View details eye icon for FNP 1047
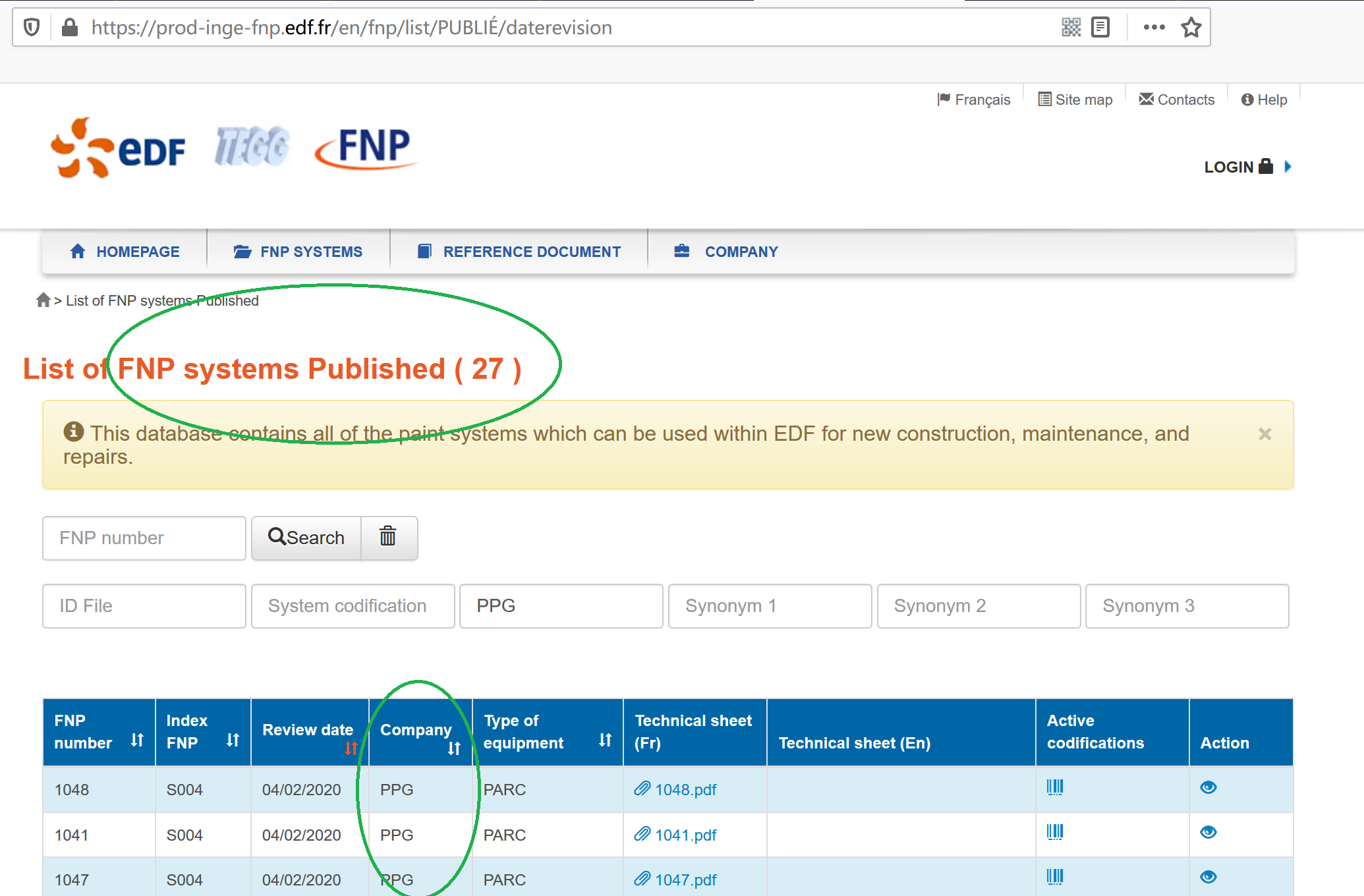 coord(1208,877)
